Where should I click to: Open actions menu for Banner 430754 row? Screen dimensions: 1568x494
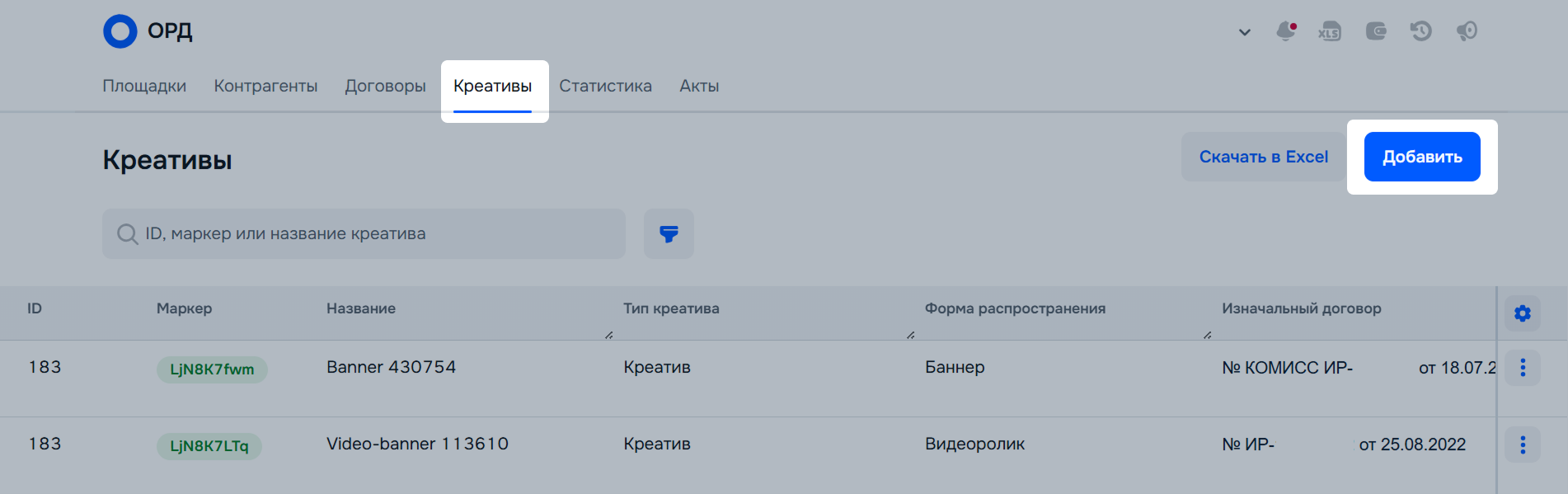coord(1522,368)
